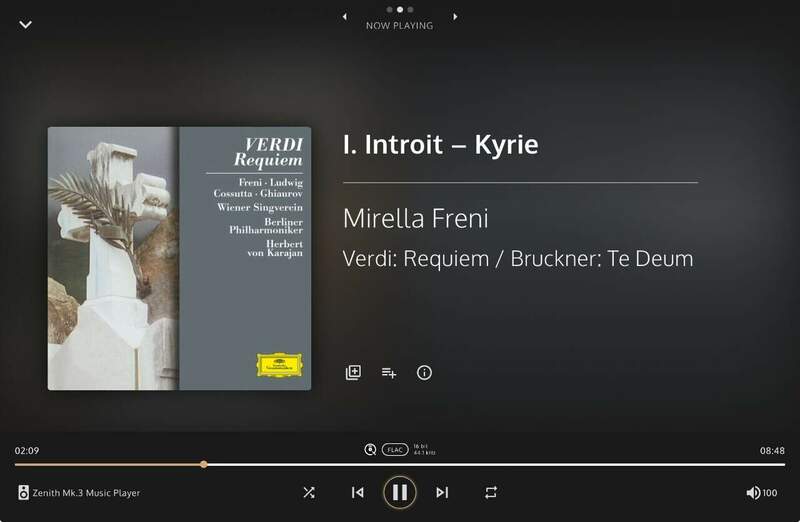Add album to library icon
The height and width of the screenshot is (522, 800).
(x=353, y=372)
